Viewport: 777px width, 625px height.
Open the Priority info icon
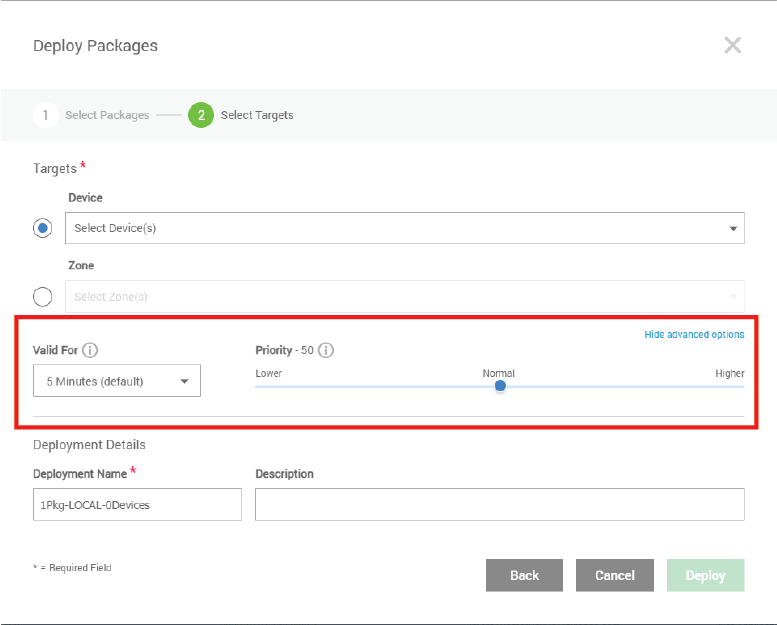point(326,350)
